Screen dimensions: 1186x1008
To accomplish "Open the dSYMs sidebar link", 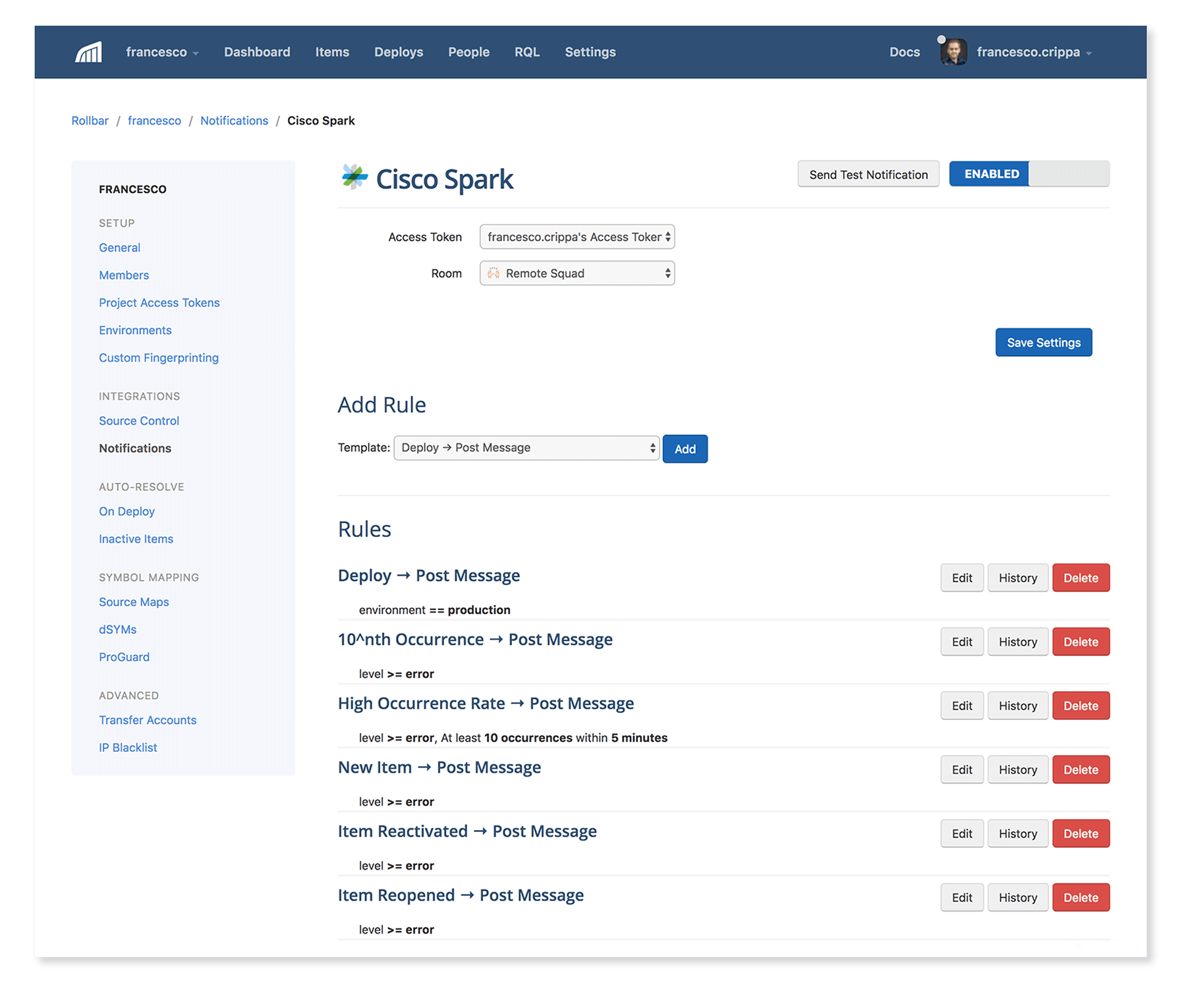I will [x=118, y=630].
